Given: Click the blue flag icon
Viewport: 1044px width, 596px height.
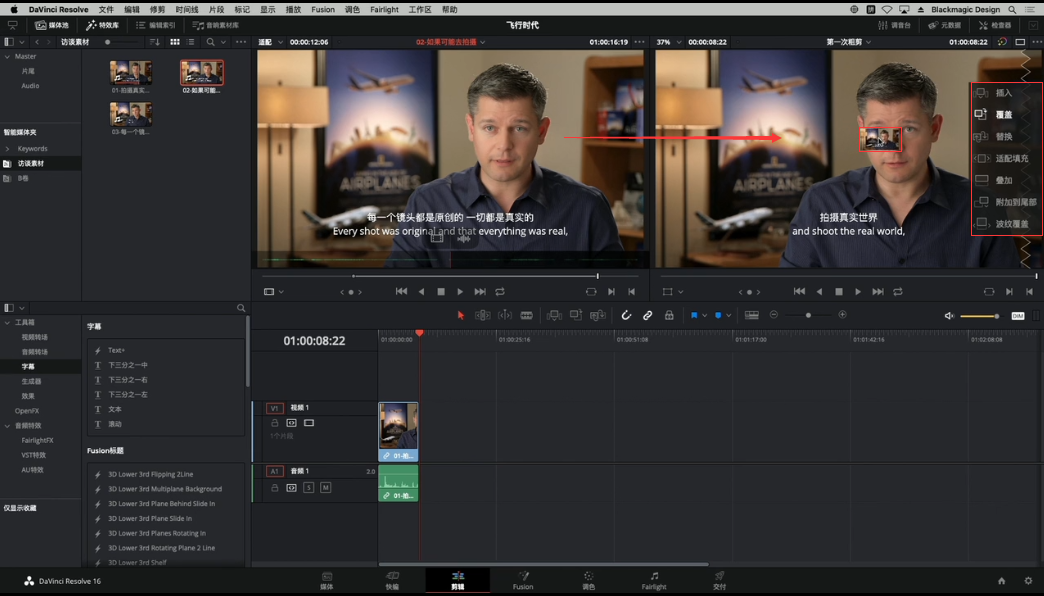Looking at the screenshot, I should click(694, 315).
